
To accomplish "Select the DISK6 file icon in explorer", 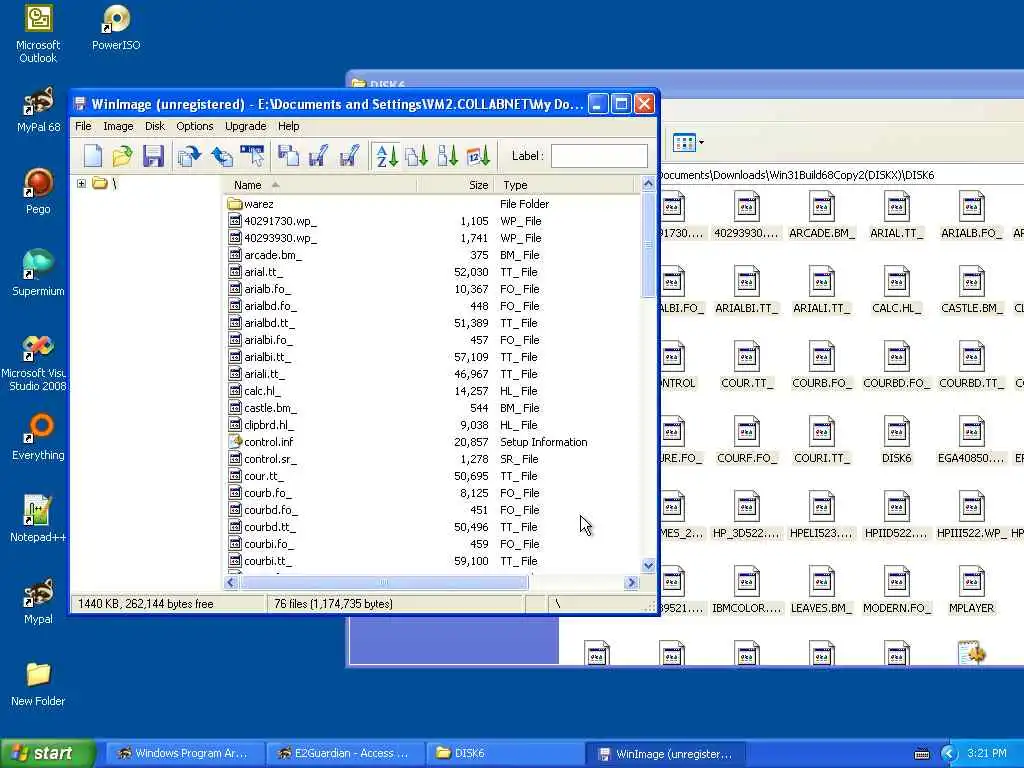I will (x=897, y=440).
